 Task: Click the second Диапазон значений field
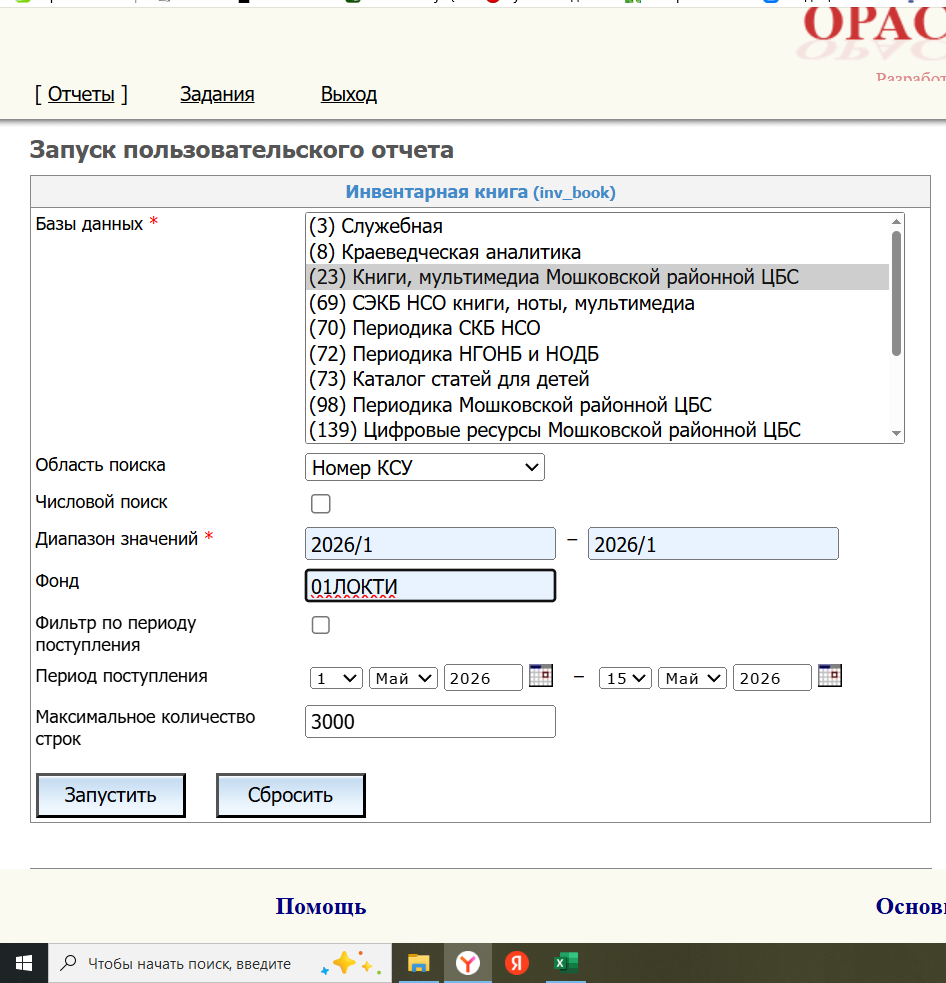point(713,544)
